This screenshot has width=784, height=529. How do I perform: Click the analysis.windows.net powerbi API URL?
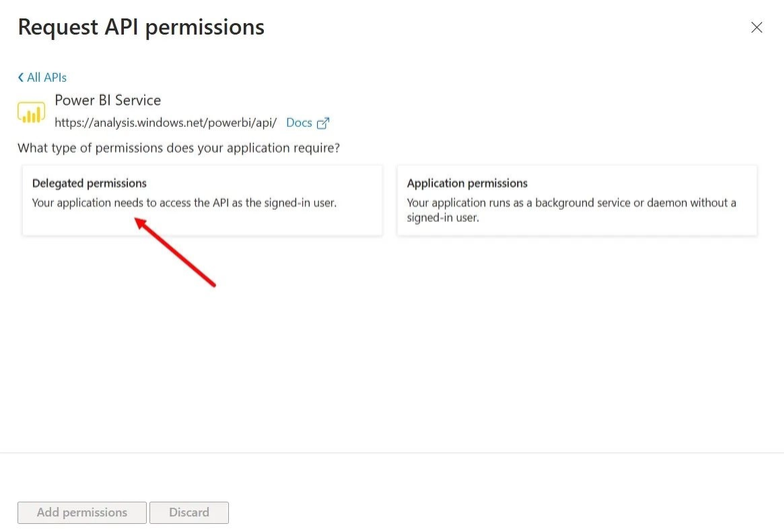pos(166,122)
